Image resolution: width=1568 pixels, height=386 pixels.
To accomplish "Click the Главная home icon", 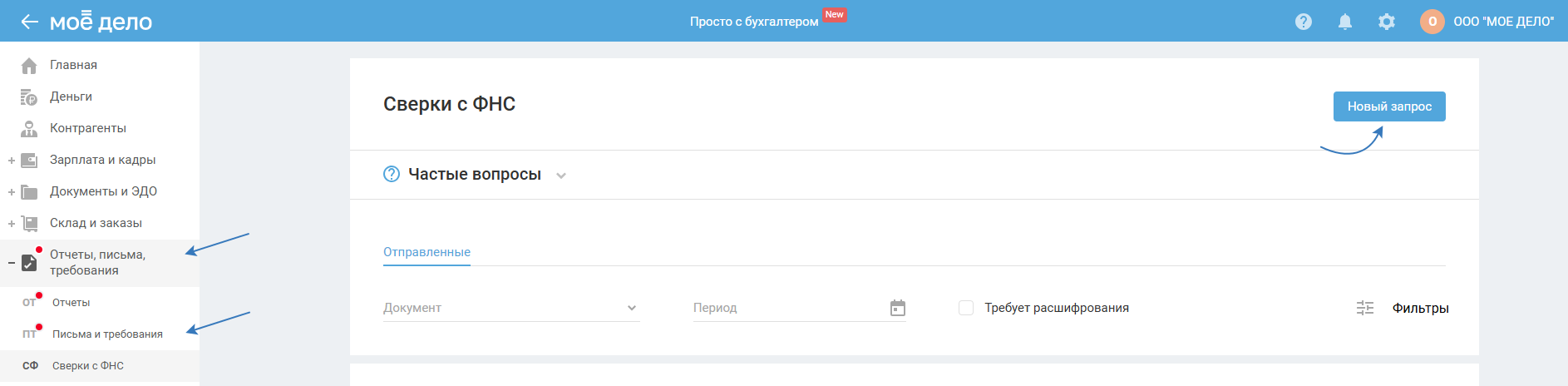I will (x=29, y=65).
